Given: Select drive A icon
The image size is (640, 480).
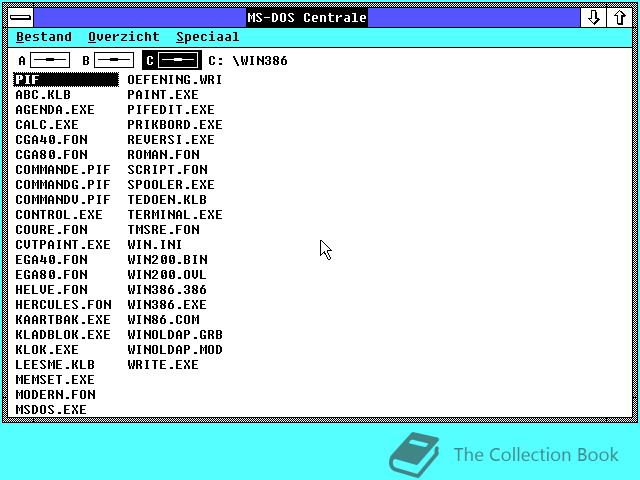Looking at the screenshot, I should tap(44, 60).
